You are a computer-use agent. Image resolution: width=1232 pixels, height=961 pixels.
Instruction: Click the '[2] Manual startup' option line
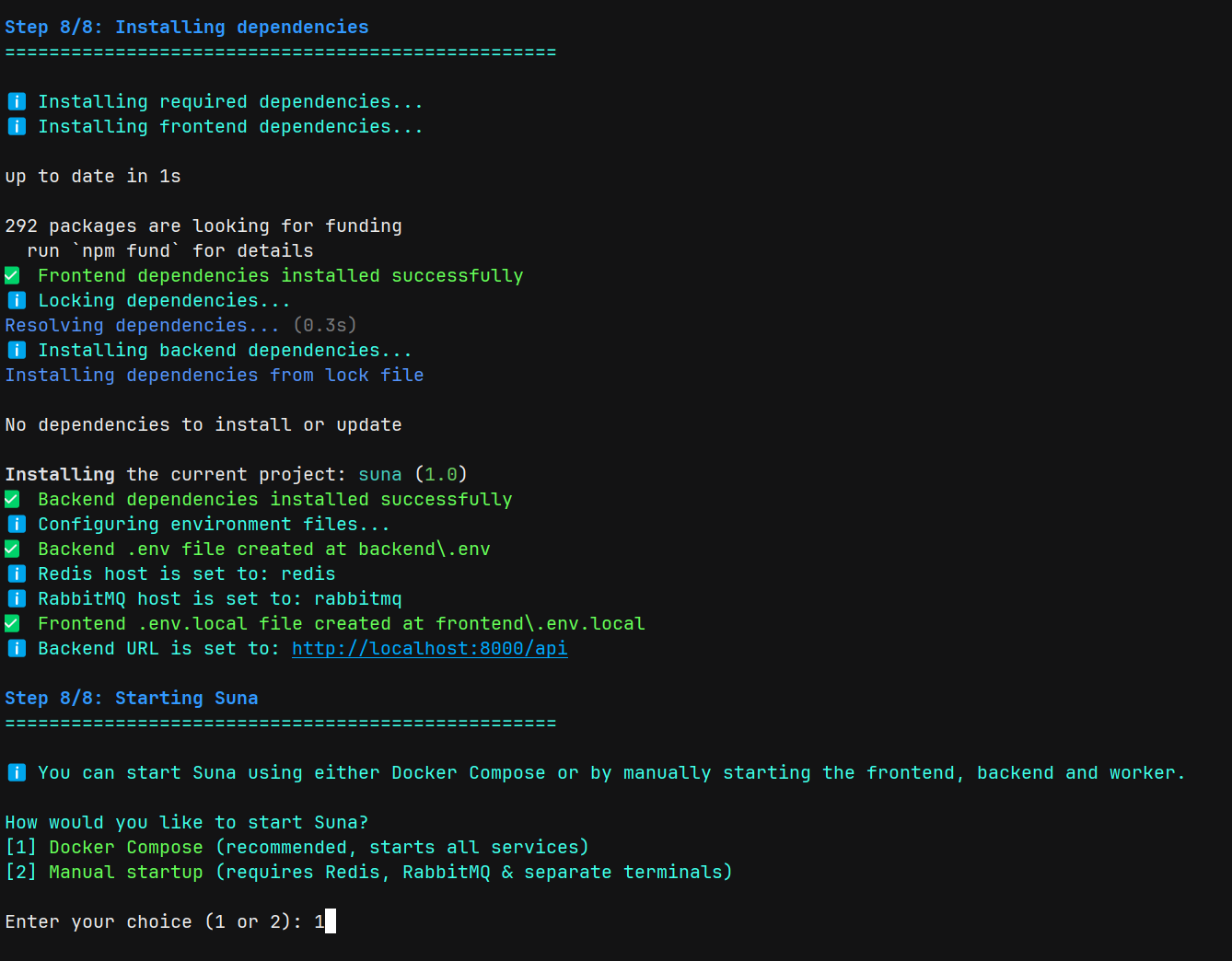pyautogui.click(x=368, y=872)
